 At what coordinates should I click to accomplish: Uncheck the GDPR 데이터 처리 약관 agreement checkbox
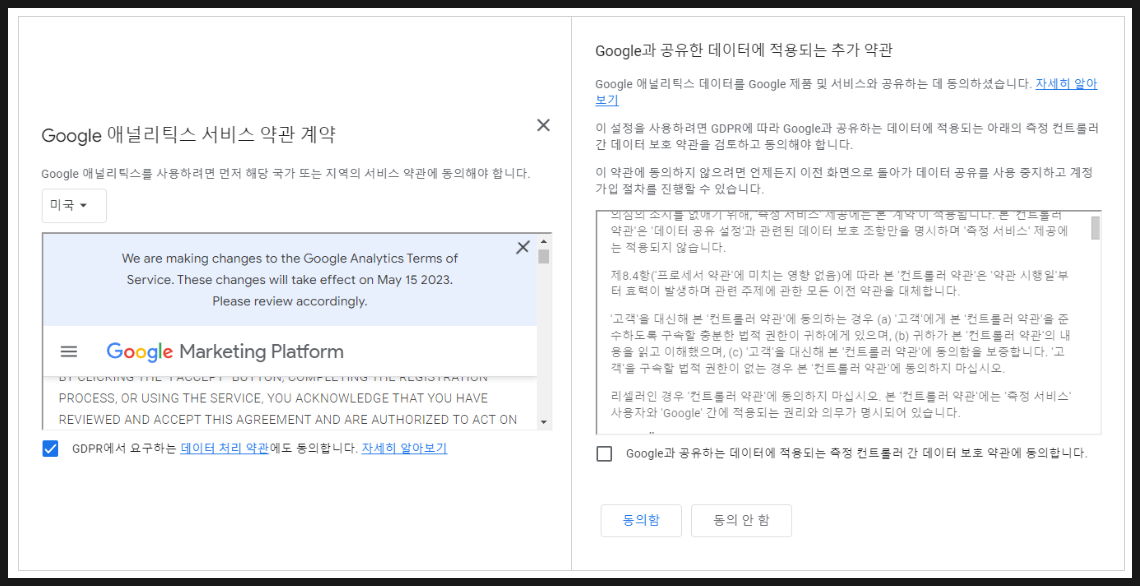pos(51,448)
